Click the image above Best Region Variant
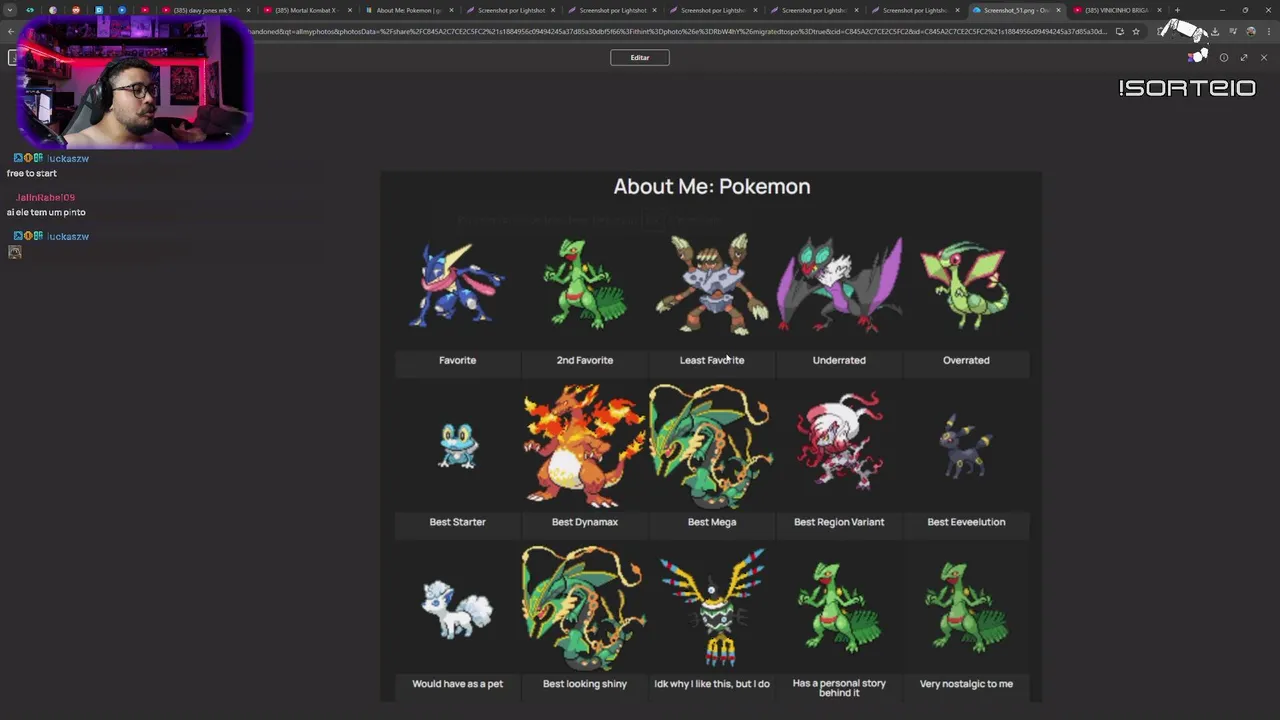 pyautogui.click(x=839, y=441)
